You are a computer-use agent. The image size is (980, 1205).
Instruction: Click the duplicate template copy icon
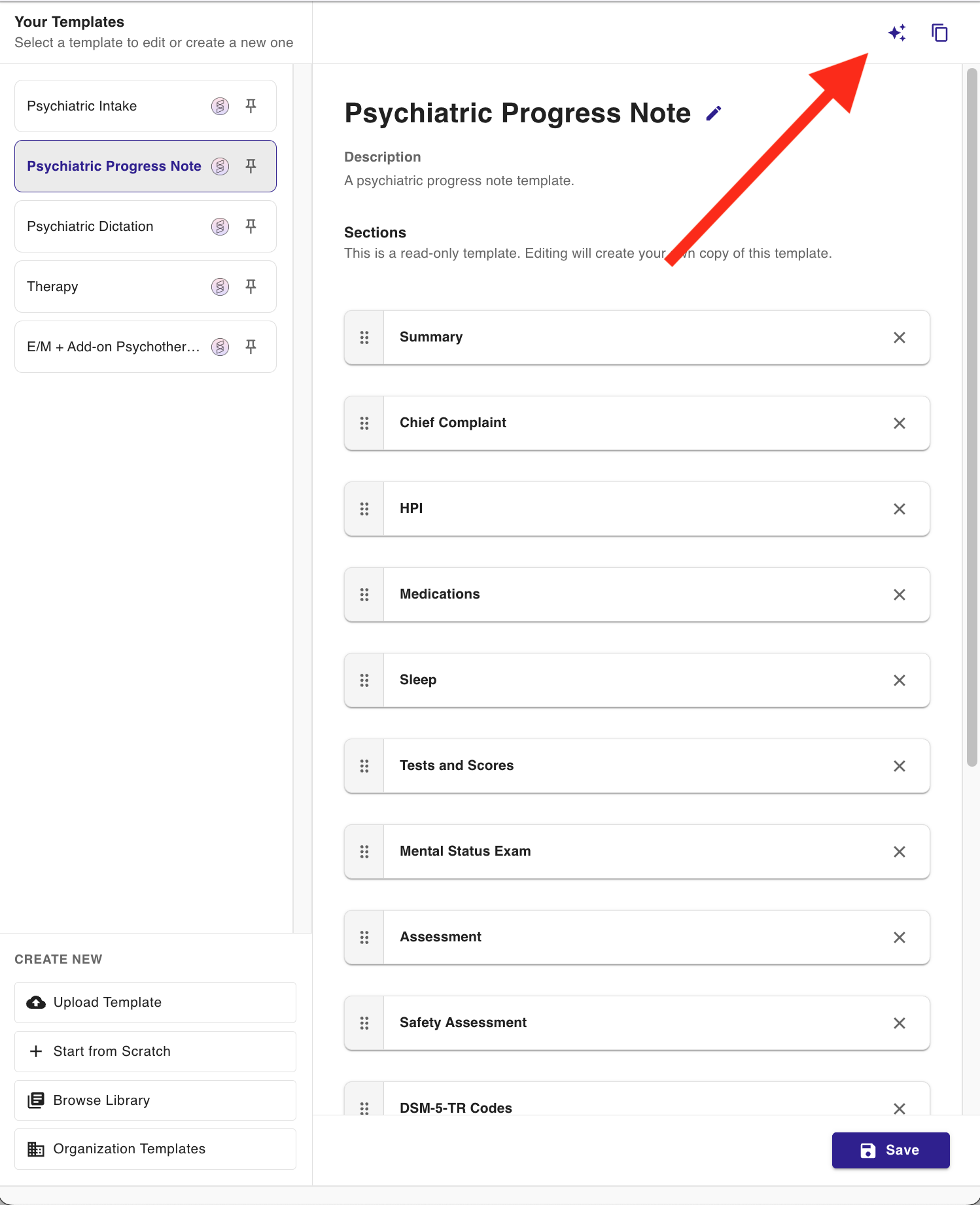pyautogui.click(x=939, y=33)
